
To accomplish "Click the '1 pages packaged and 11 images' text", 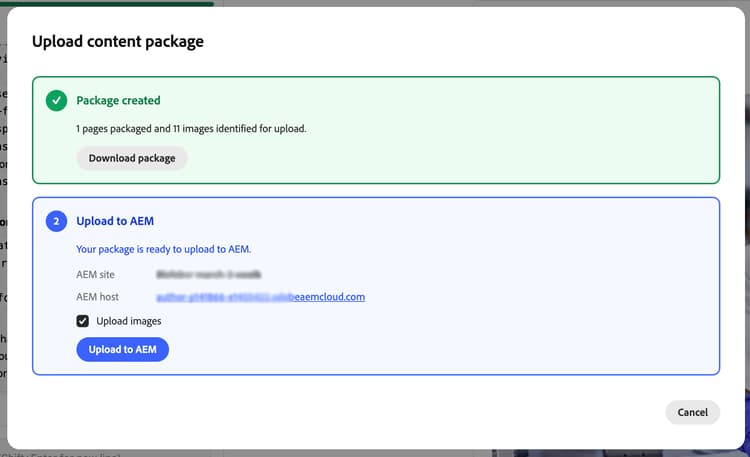I will pos(191,129).
